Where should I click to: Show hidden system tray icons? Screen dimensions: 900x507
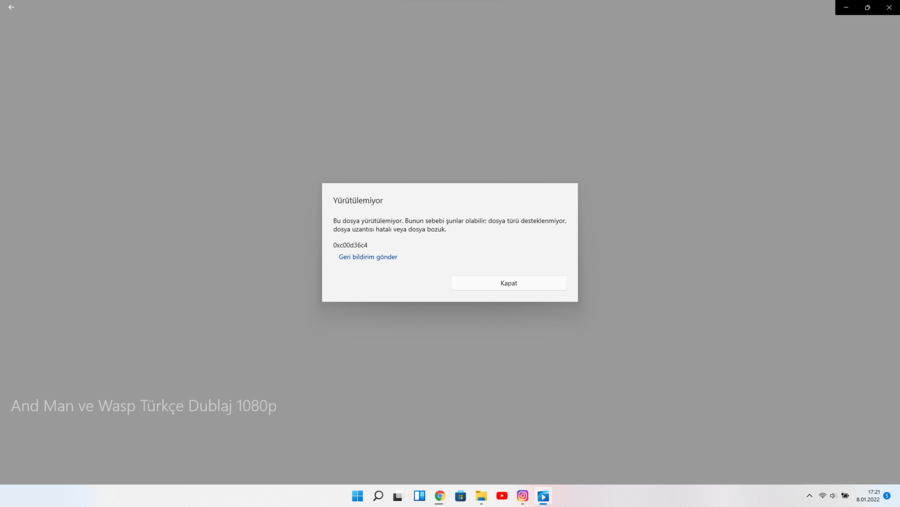(x=809, y=496)
